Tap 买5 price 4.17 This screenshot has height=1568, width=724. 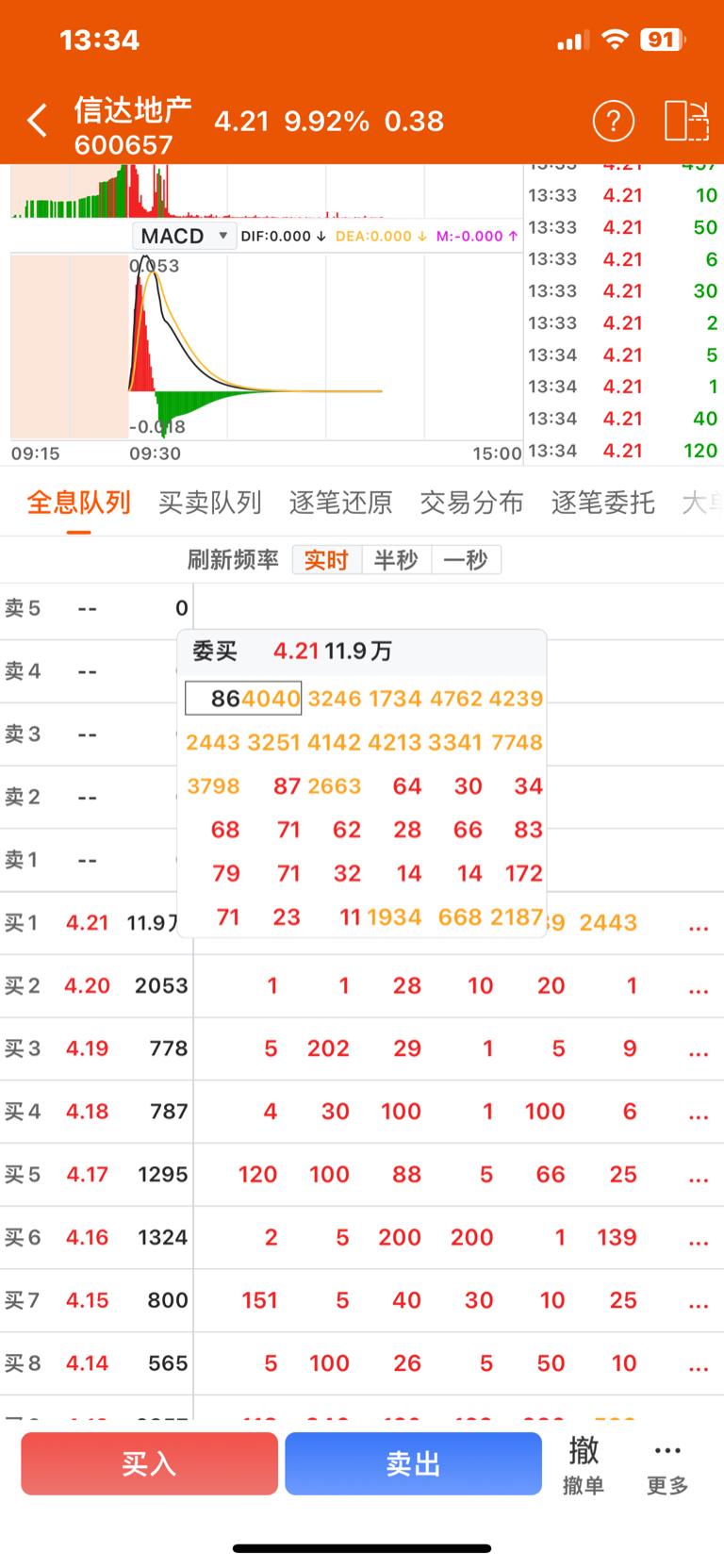(88, 1175)
